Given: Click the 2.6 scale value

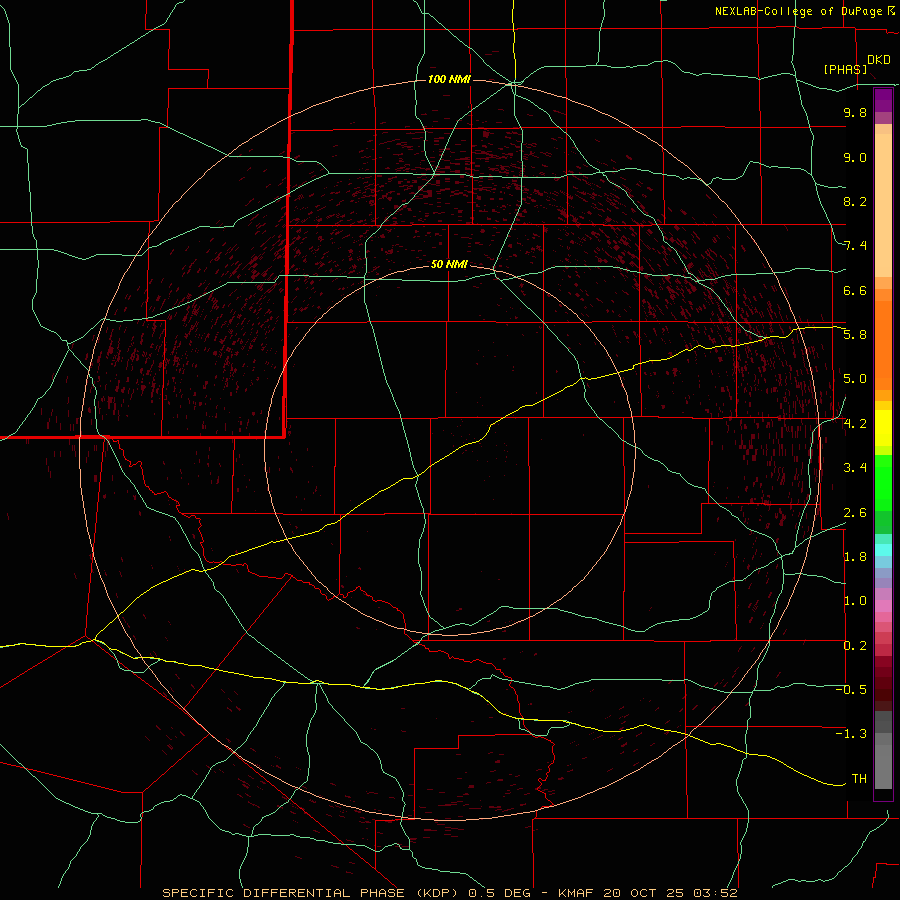Looking at the screenshot, I should (855, 513).
